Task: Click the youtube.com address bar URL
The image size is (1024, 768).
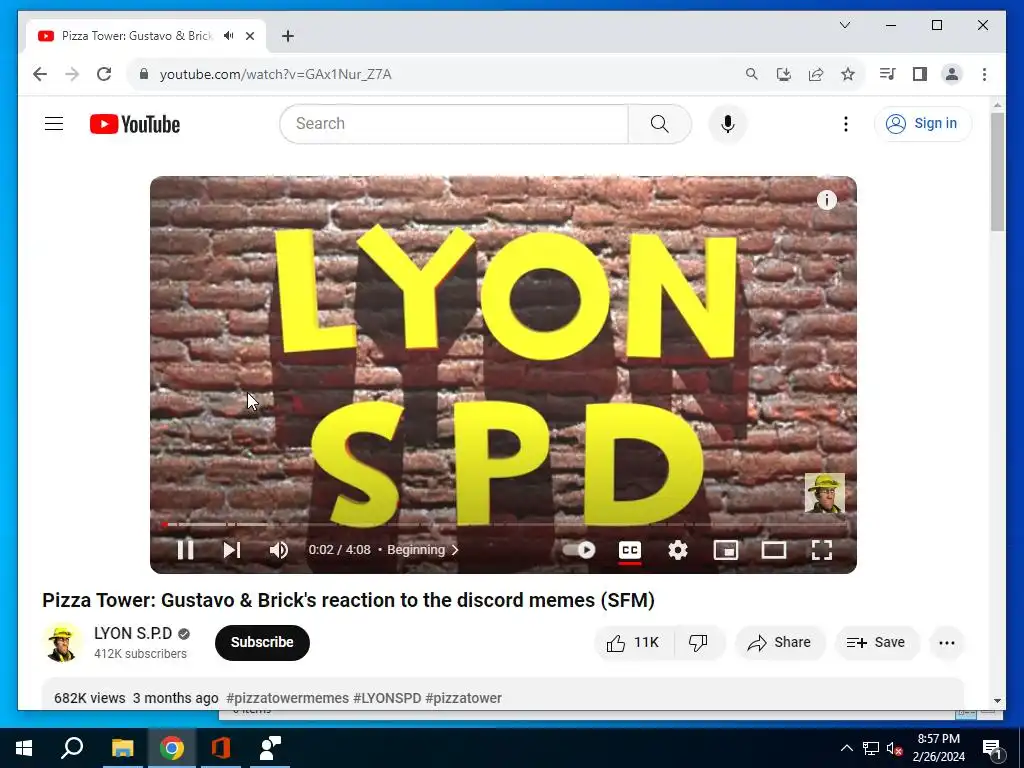Action: (x=276, y=74)
